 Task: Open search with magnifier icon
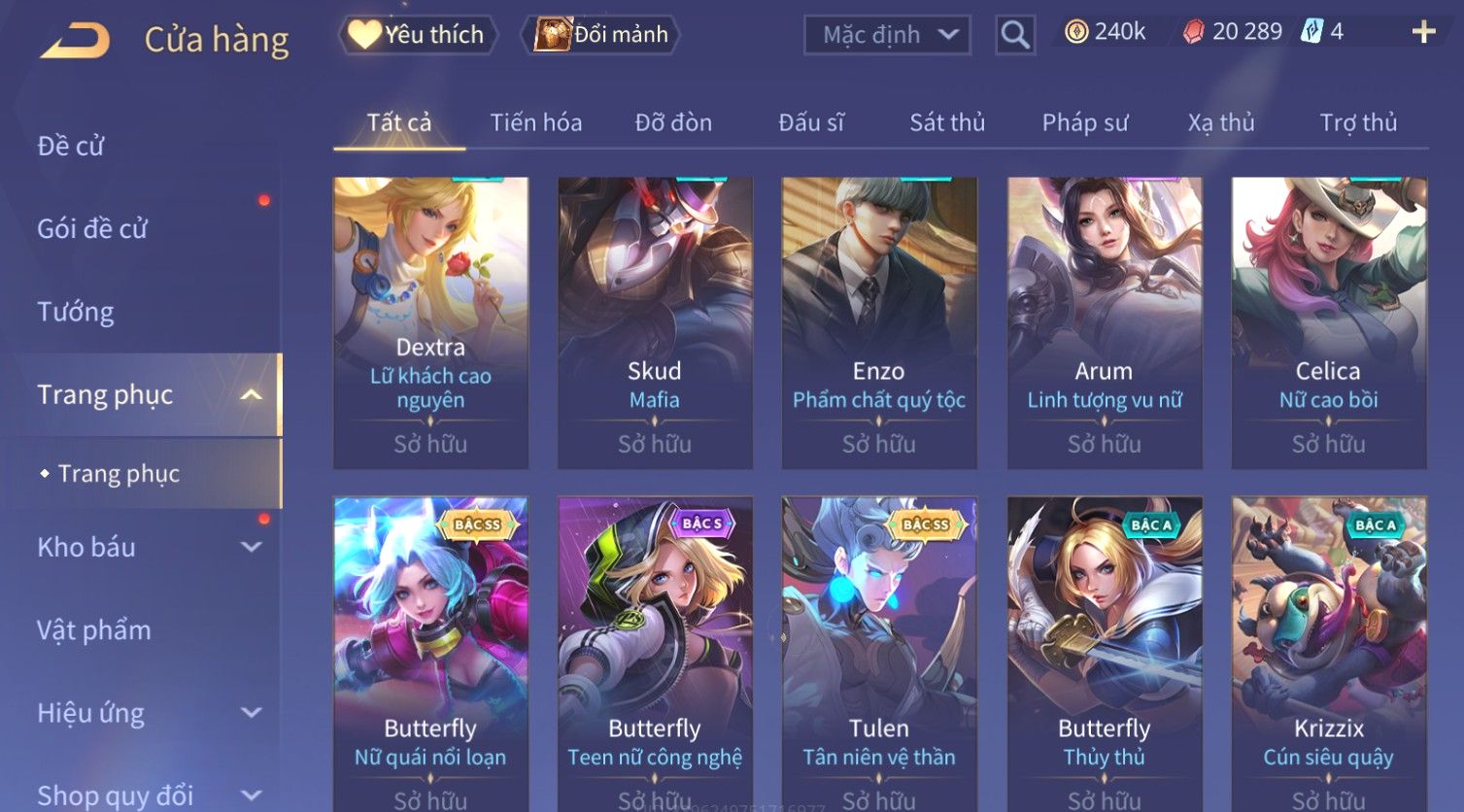1015,35
